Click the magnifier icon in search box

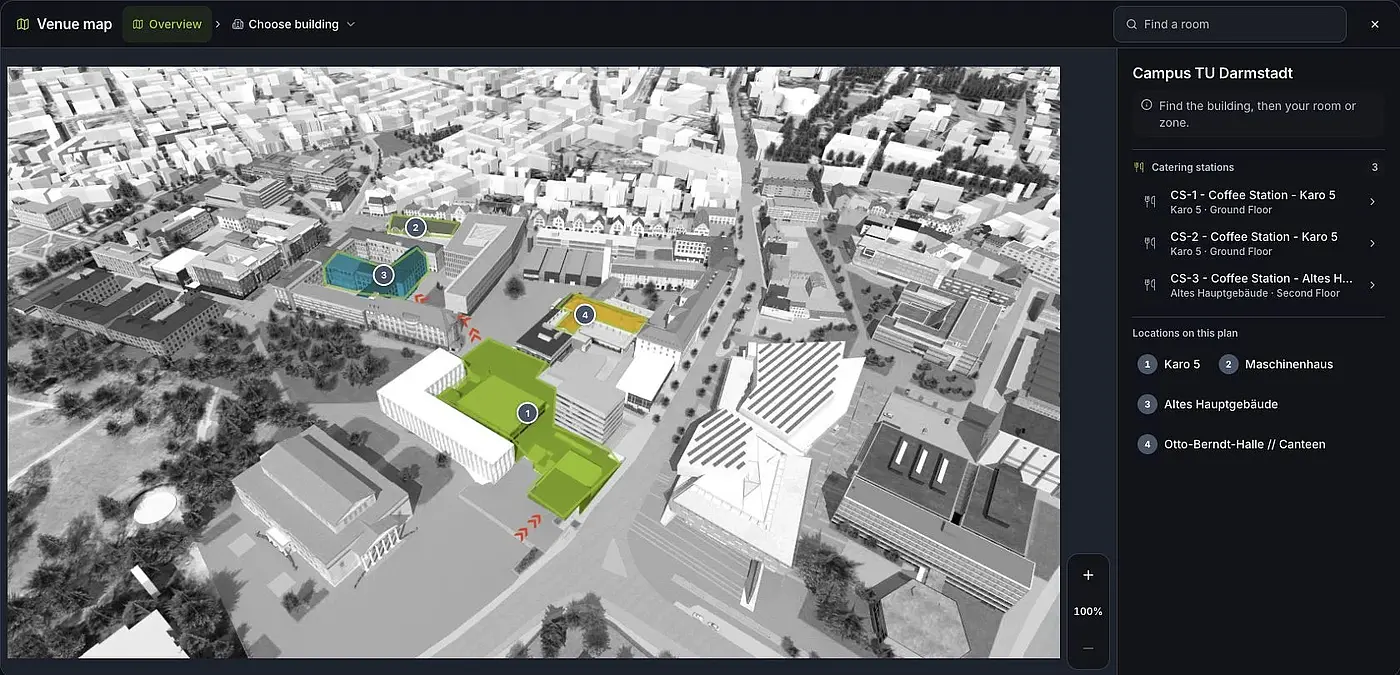1132,24
